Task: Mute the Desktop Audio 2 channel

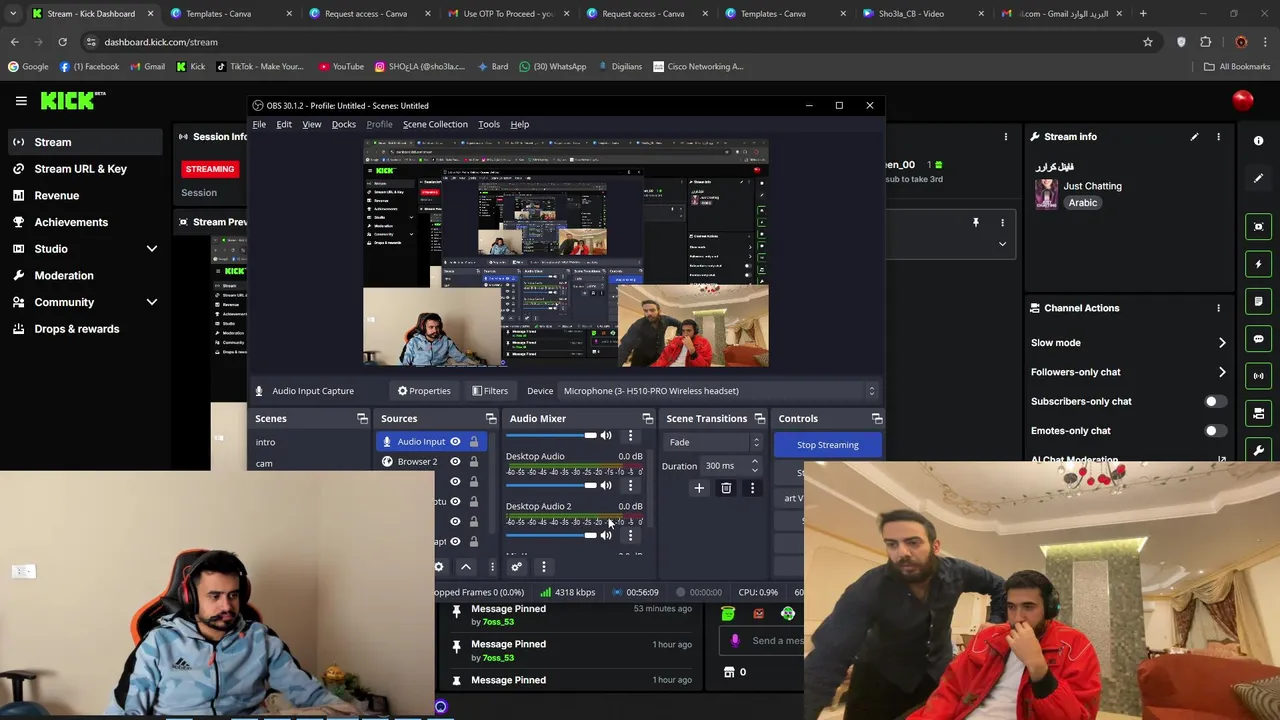Action: point(606,536)
